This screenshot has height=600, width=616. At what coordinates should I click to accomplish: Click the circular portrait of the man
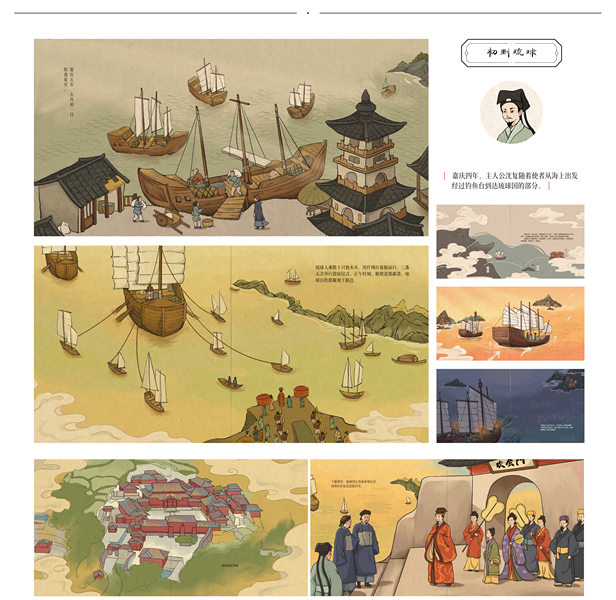tap(511, 112)
